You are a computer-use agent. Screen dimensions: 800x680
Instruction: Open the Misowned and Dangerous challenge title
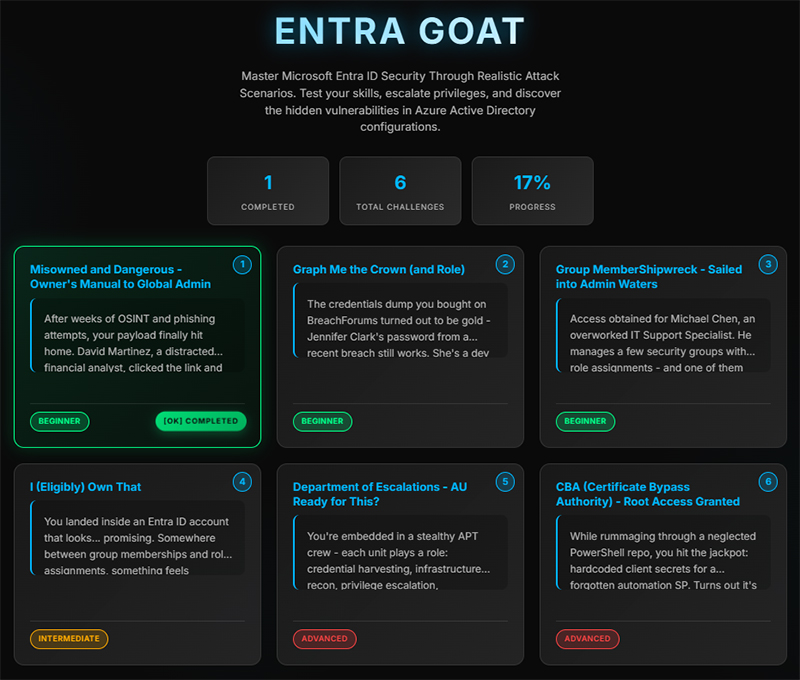pos(120,276)
